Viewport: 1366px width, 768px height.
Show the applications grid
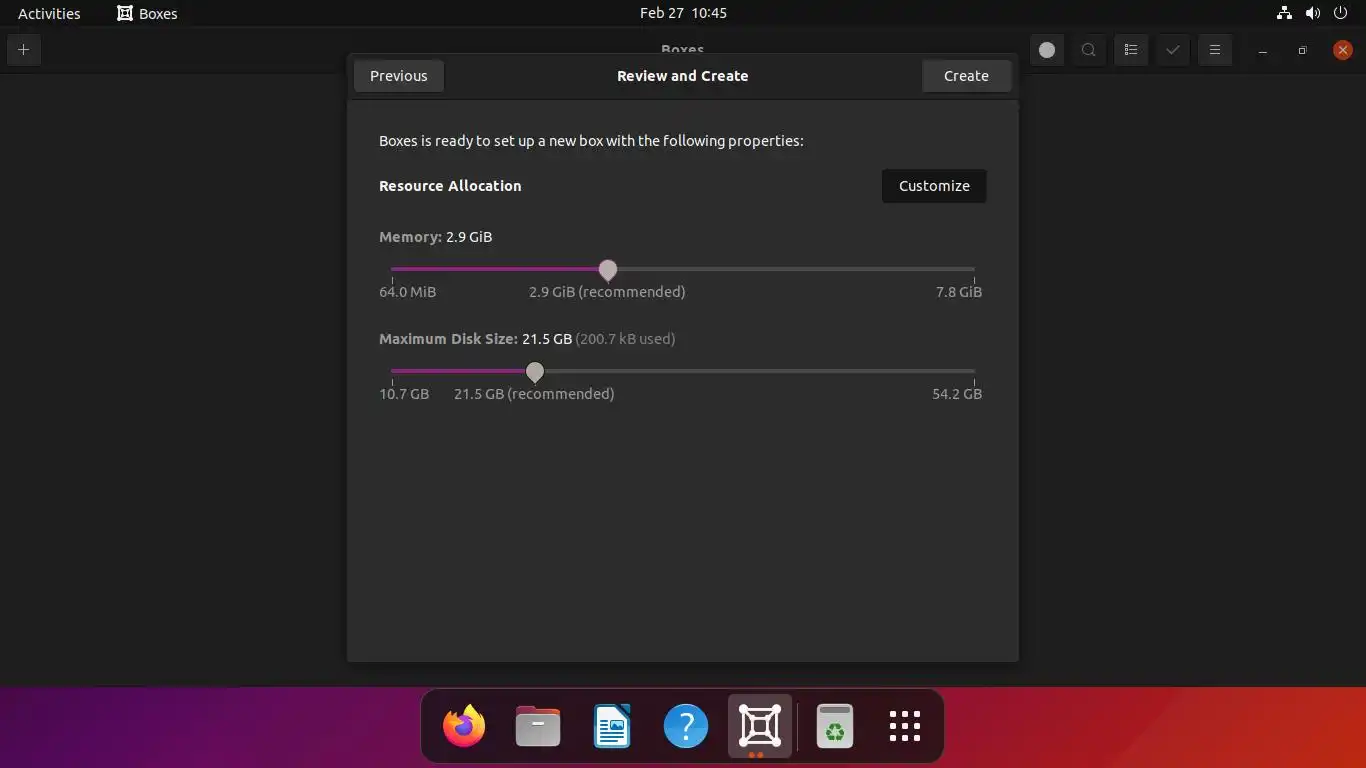click(905, 726)
